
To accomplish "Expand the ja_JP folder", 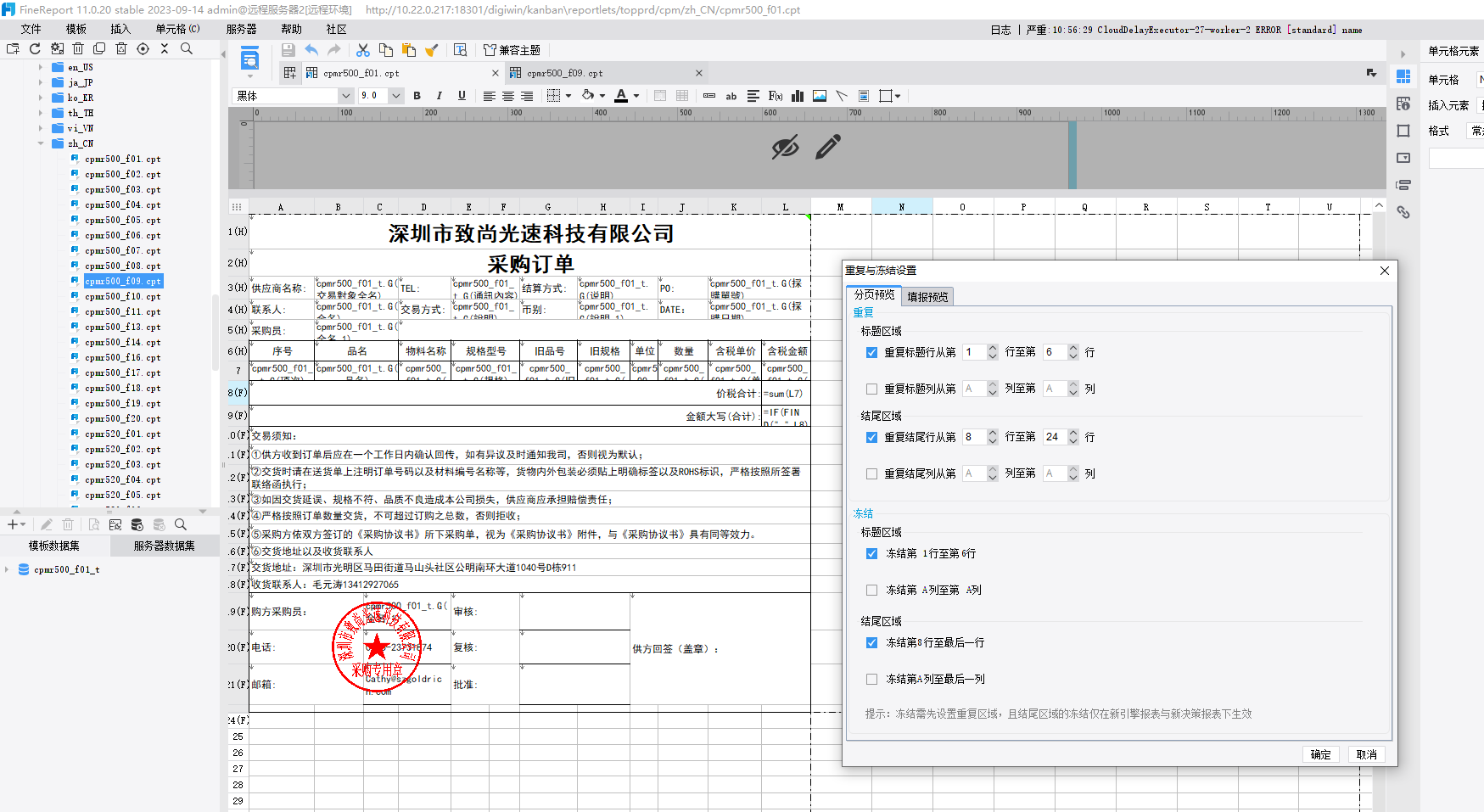I will point(40,82).
